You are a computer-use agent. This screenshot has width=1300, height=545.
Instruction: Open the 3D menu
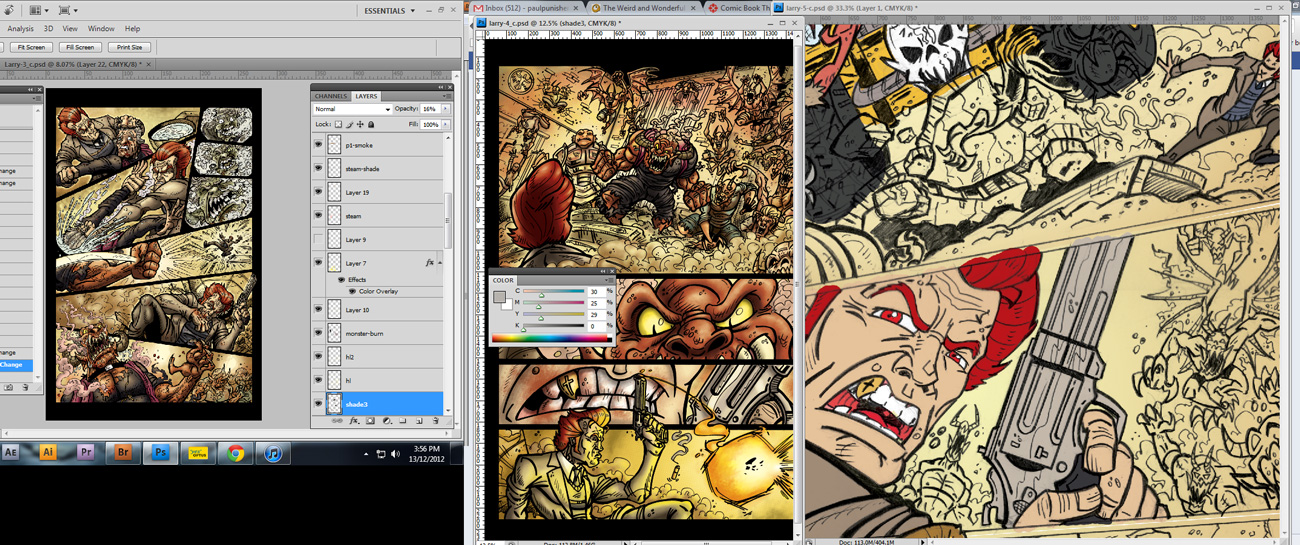[48, 29]
